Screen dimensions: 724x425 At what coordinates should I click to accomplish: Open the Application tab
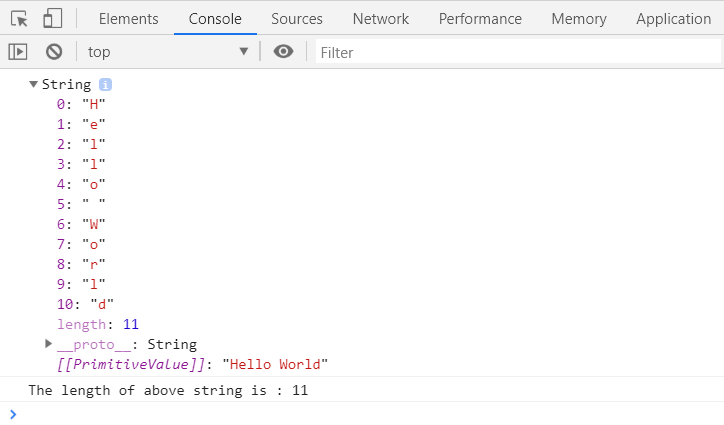(673, 19)
